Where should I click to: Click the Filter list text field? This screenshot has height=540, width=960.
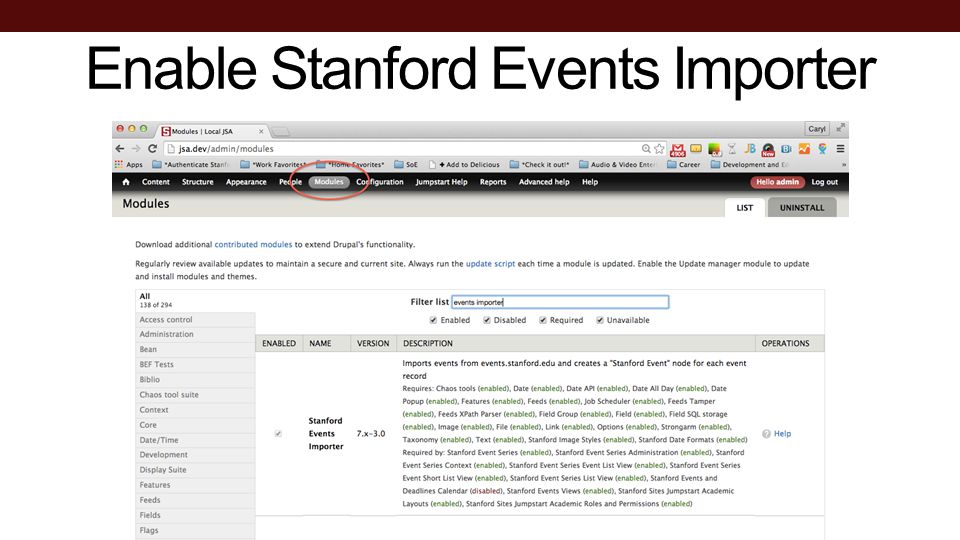point(560,302)
